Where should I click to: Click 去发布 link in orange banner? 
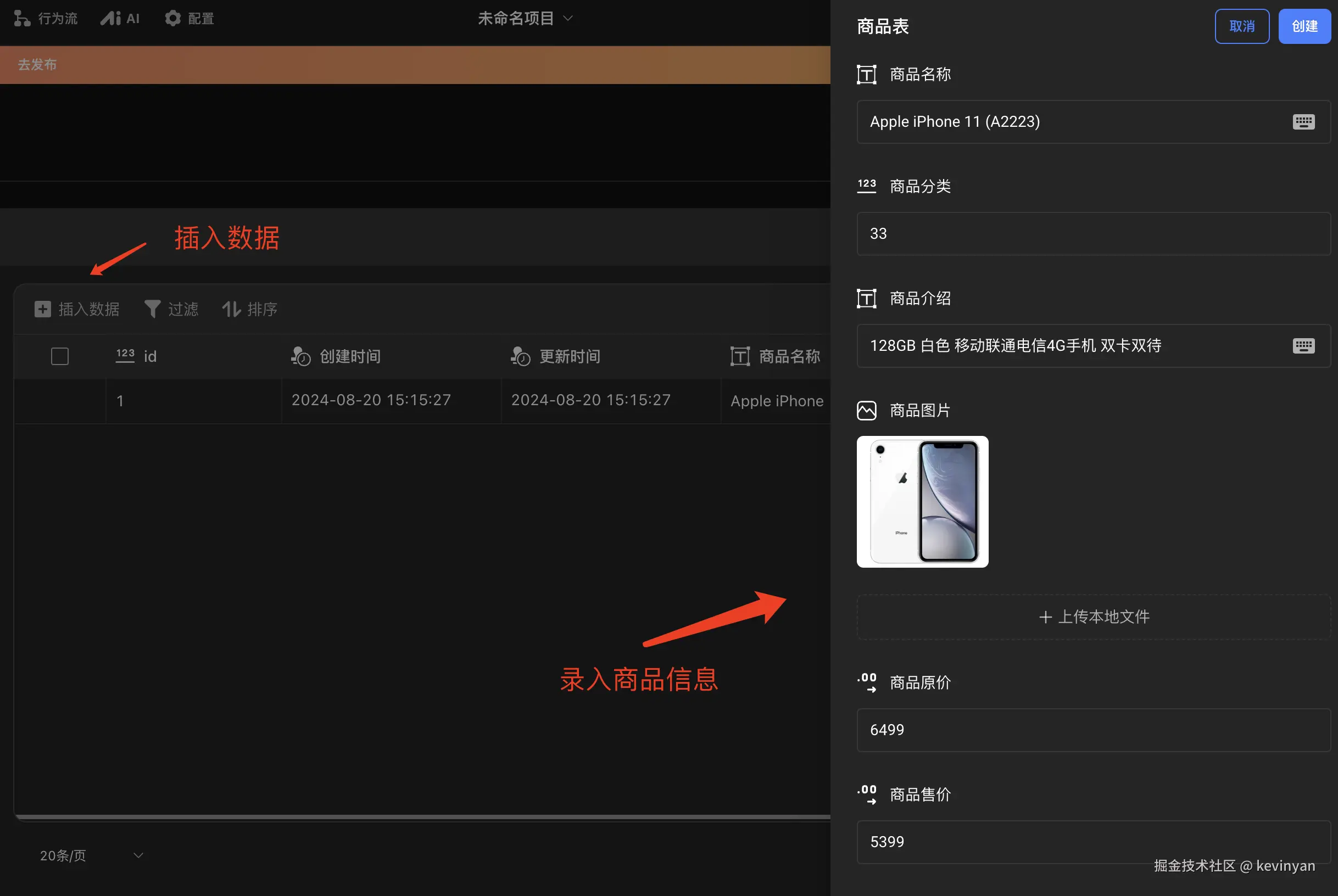37,65
